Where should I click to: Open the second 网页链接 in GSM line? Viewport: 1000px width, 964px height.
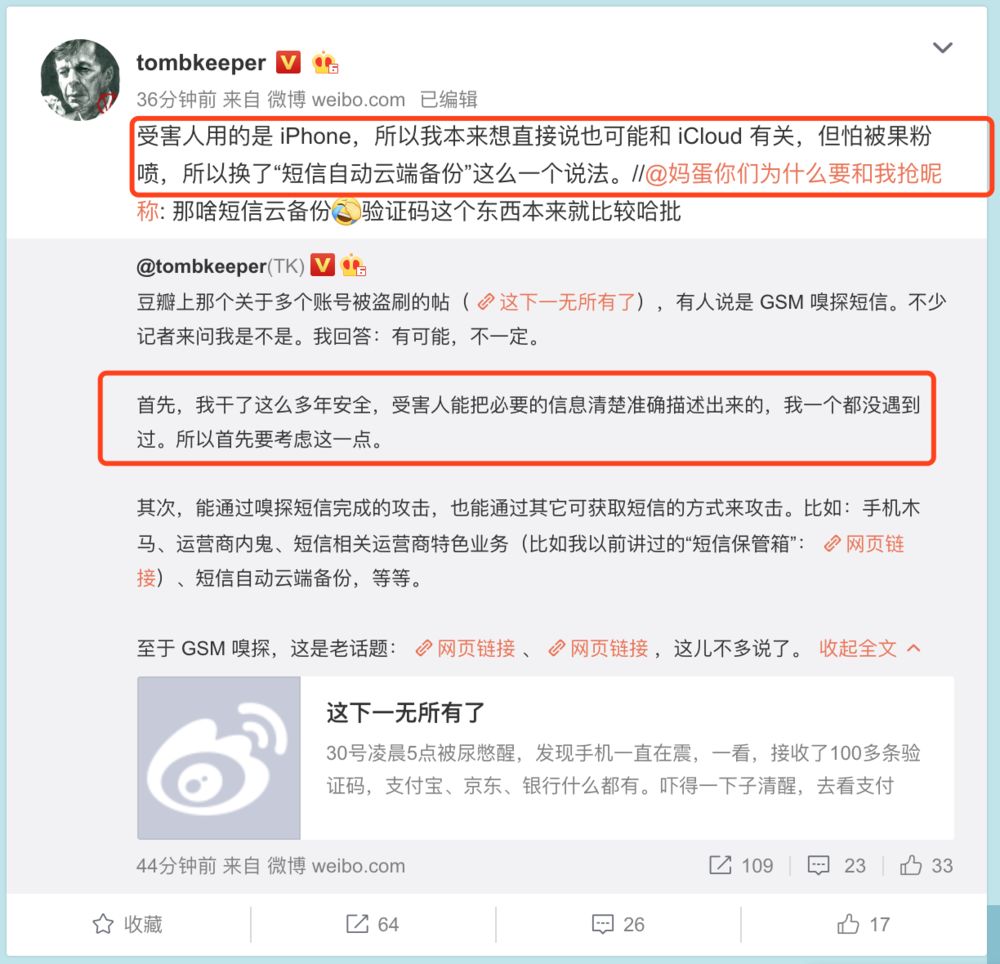[x=598, y=648]
